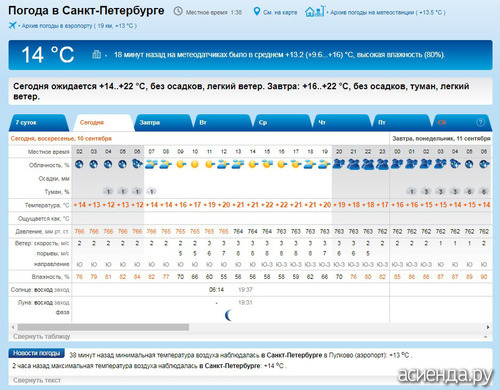500x390 pixels.
Task: Click the temperature +17 for hour 10
Action: tap(195, 205)
